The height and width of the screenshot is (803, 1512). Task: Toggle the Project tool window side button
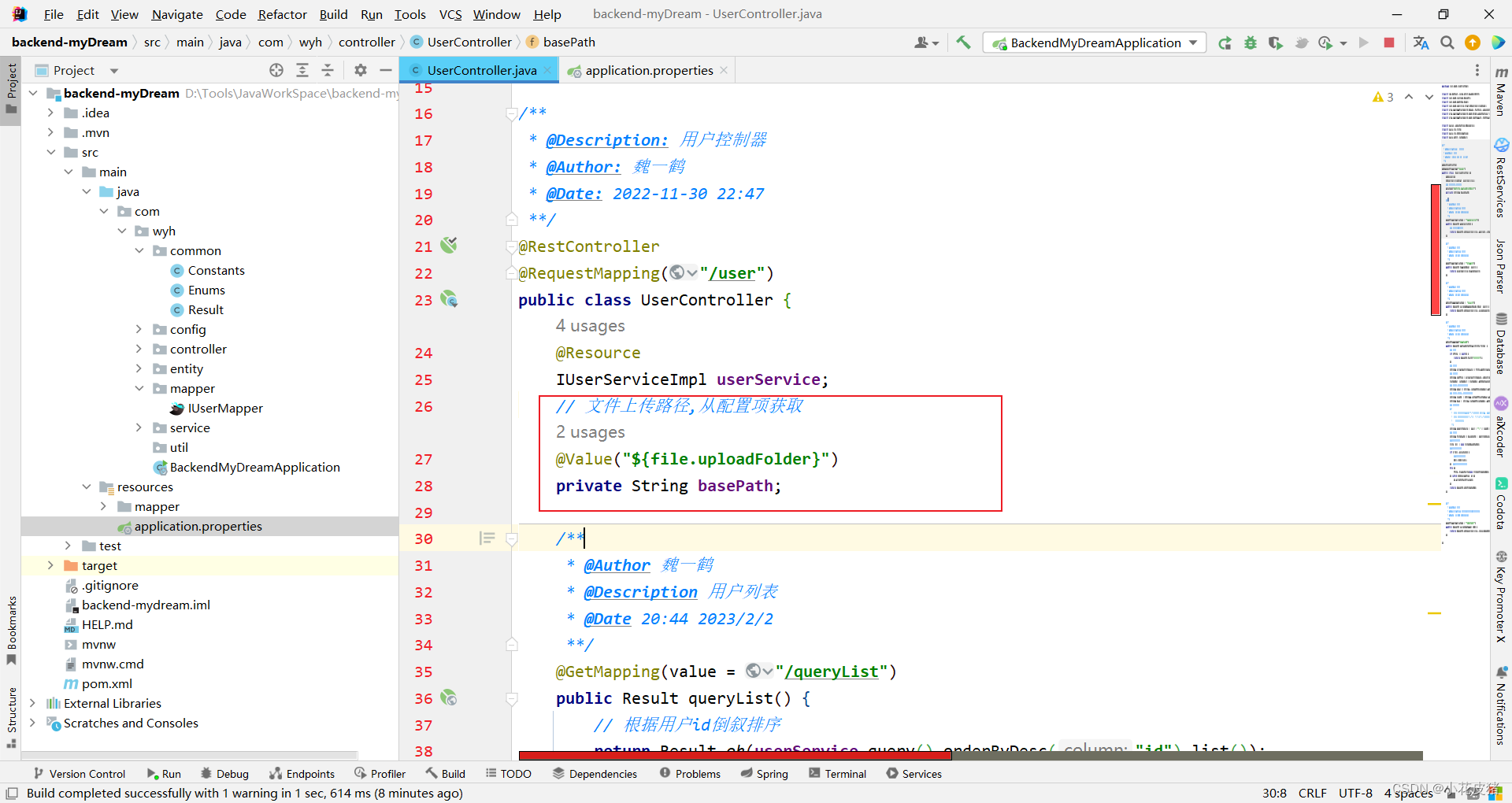point(11,88)
